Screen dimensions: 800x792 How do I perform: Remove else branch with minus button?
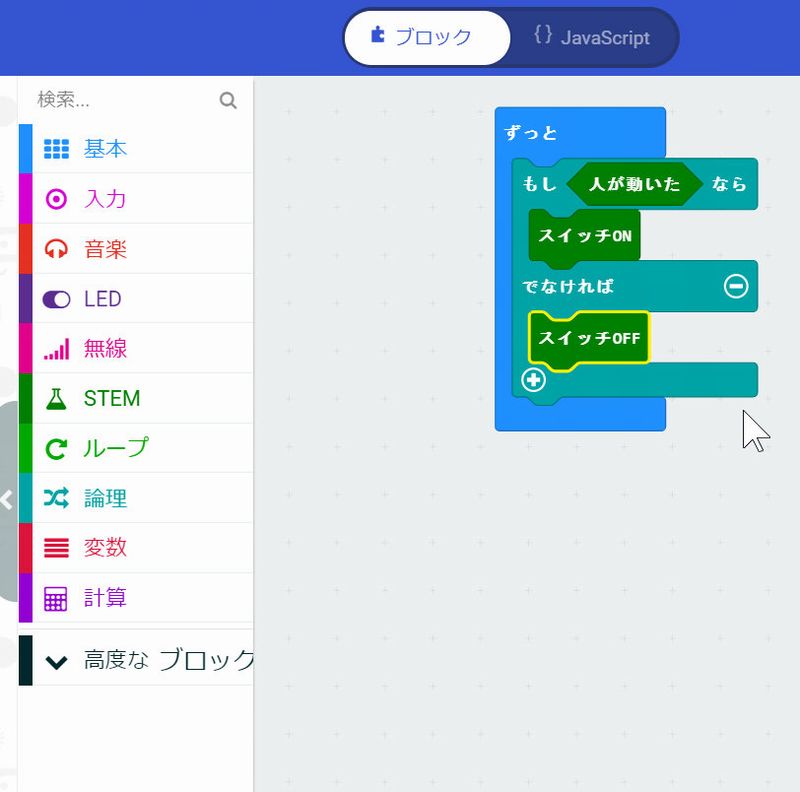click(x=735, y=286)
